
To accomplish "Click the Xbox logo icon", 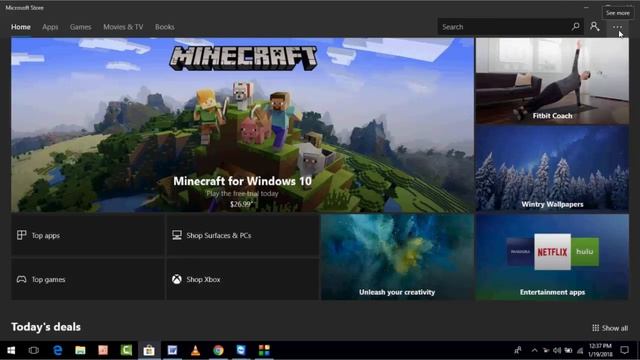I will 177,279.
